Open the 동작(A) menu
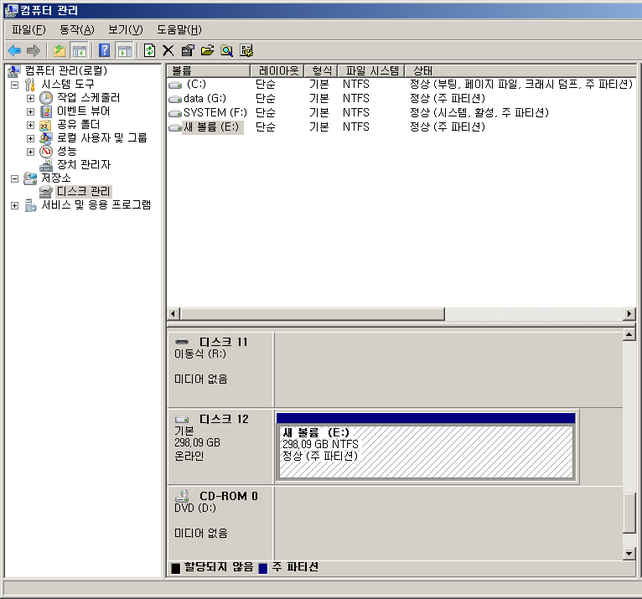 76,30
